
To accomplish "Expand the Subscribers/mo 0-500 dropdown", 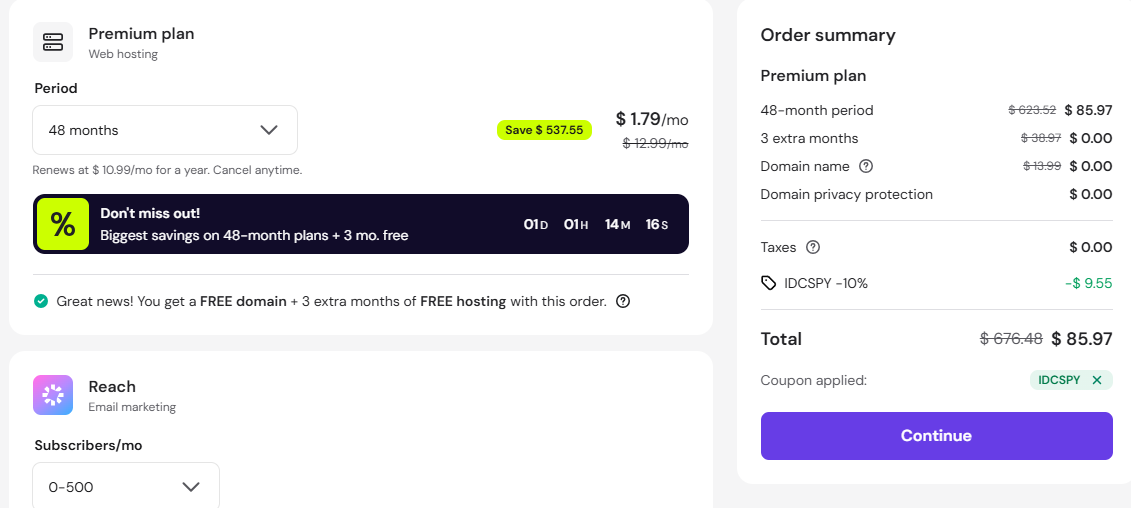I will click(126, 487).
